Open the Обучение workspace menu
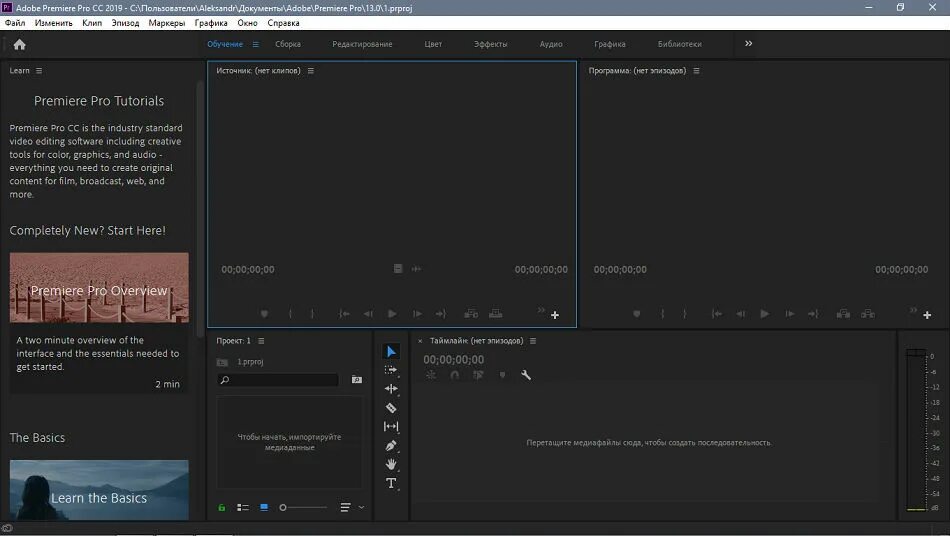The height and width of the screenshot is (536, 950). click(x=256, y=44)
